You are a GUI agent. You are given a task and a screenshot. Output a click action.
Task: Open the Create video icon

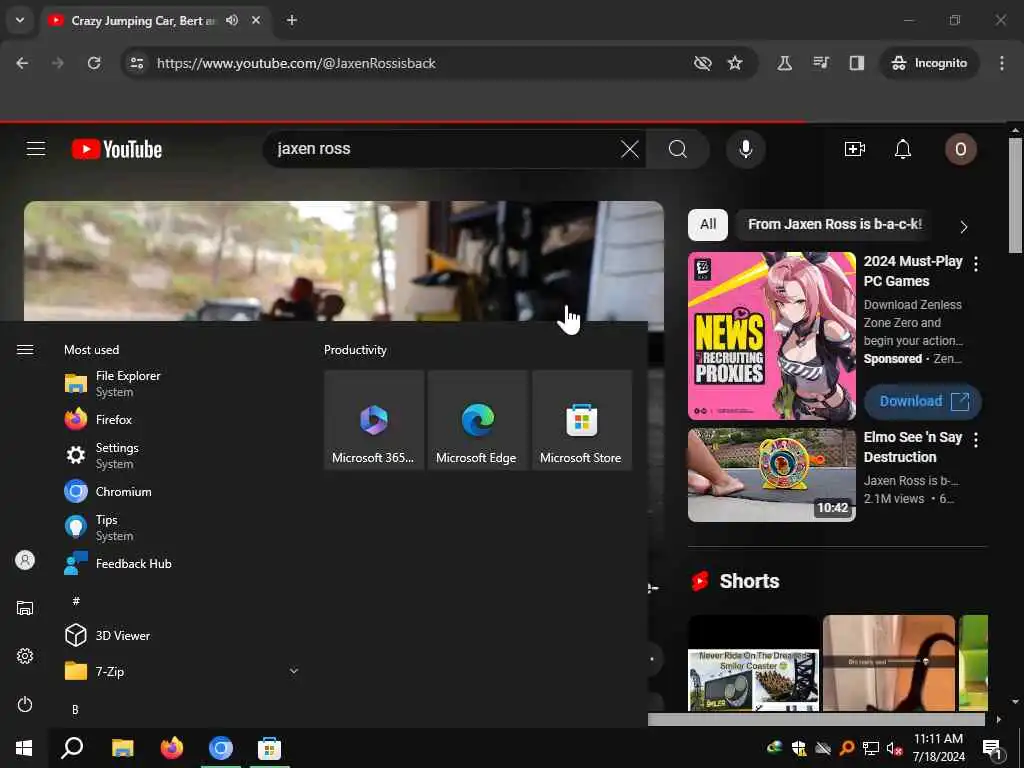pos(854,149)
